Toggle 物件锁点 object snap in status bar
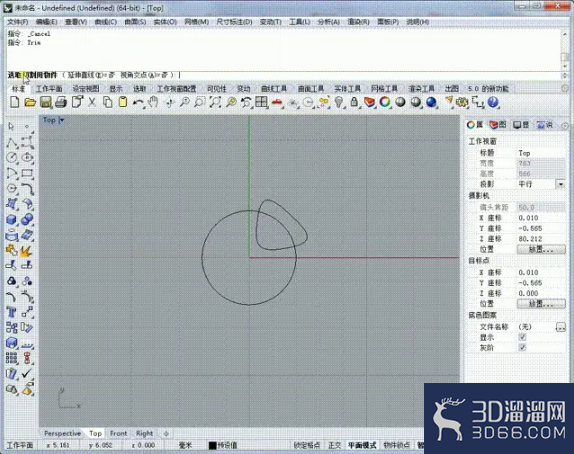This screenshot has width=574, height=454. [x=396, y=445]
